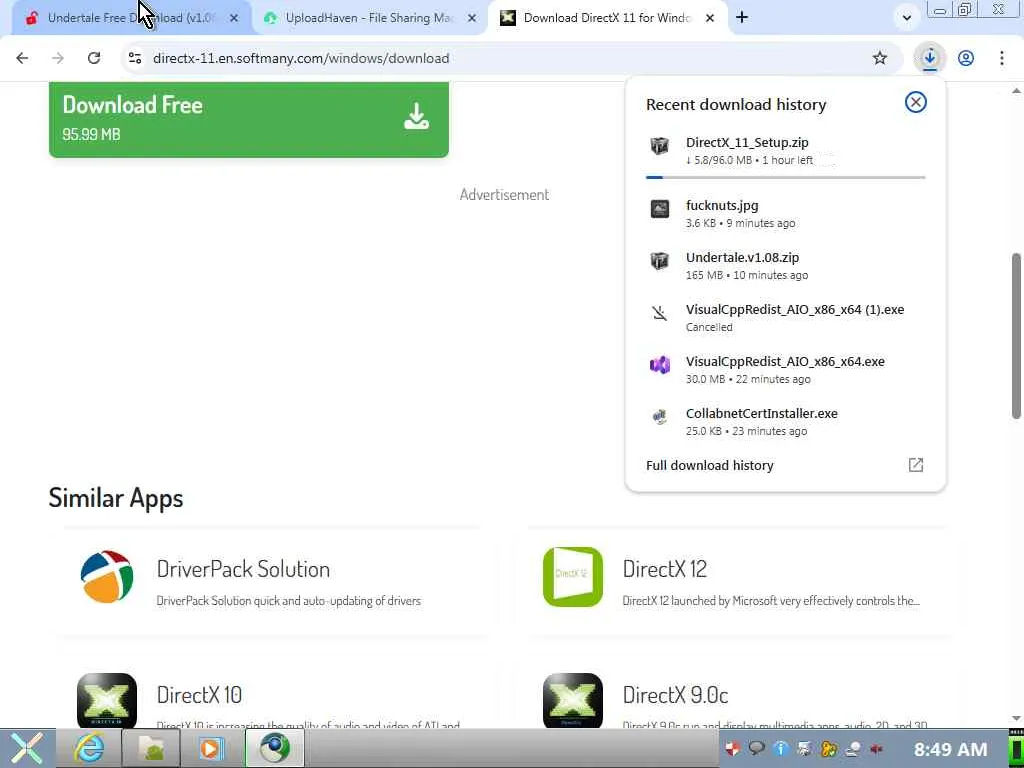Click the CollabnetCertInstaller.exe icon

660,417
